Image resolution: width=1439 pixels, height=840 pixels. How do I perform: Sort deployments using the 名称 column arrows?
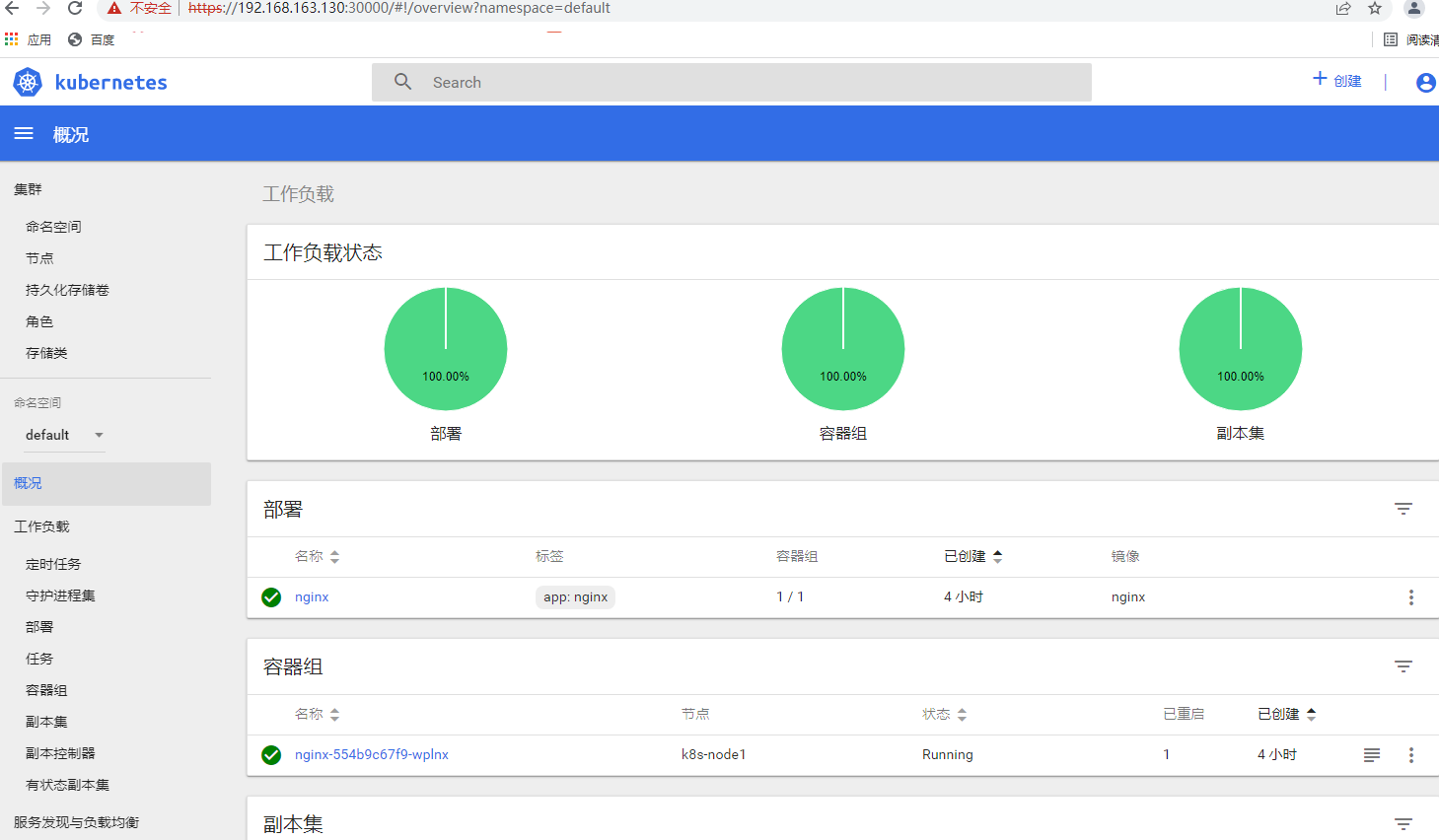click(x=333, y=555)
